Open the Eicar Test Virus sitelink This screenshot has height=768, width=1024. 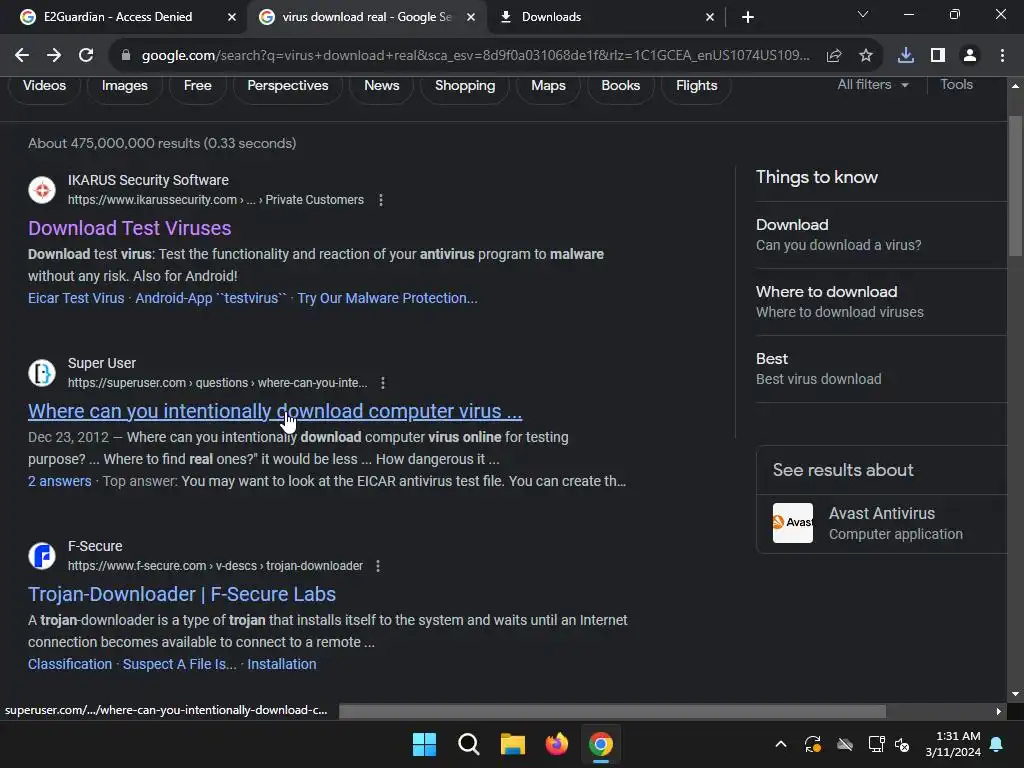[x=76, y=298]
